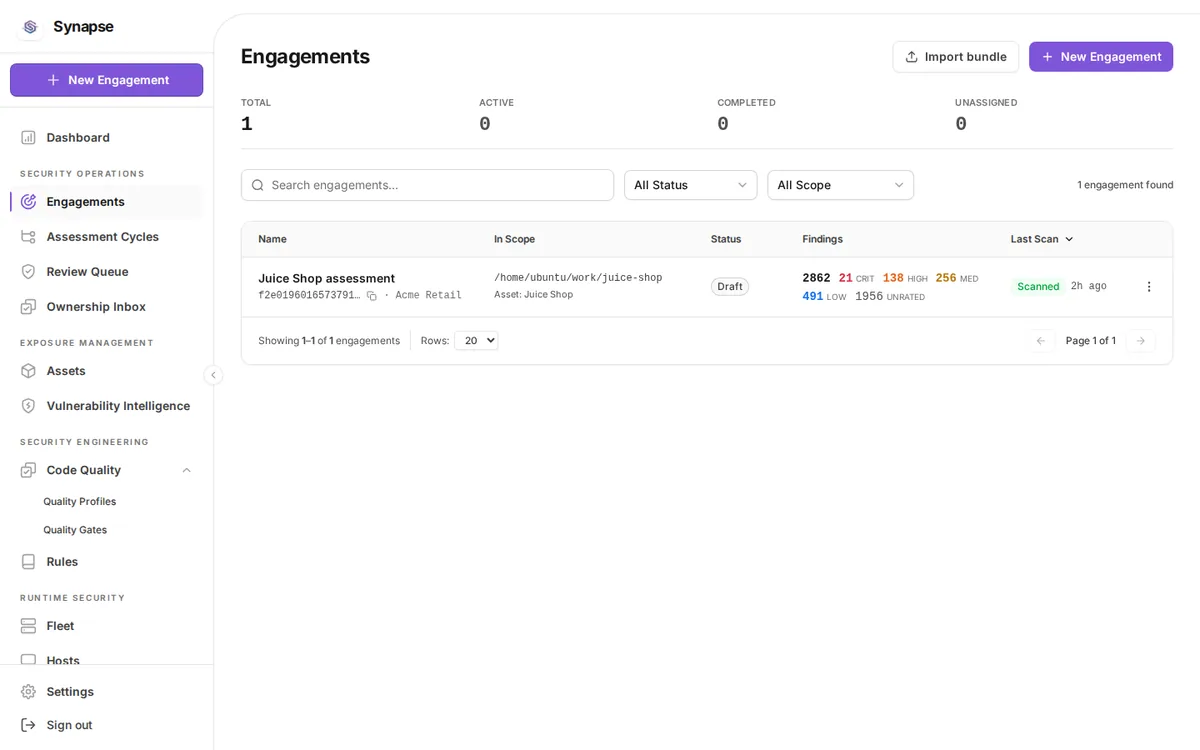Click the search magnifier icon
The height and width of the screenshot is (750, 1200).
click(x=258, y=185)
